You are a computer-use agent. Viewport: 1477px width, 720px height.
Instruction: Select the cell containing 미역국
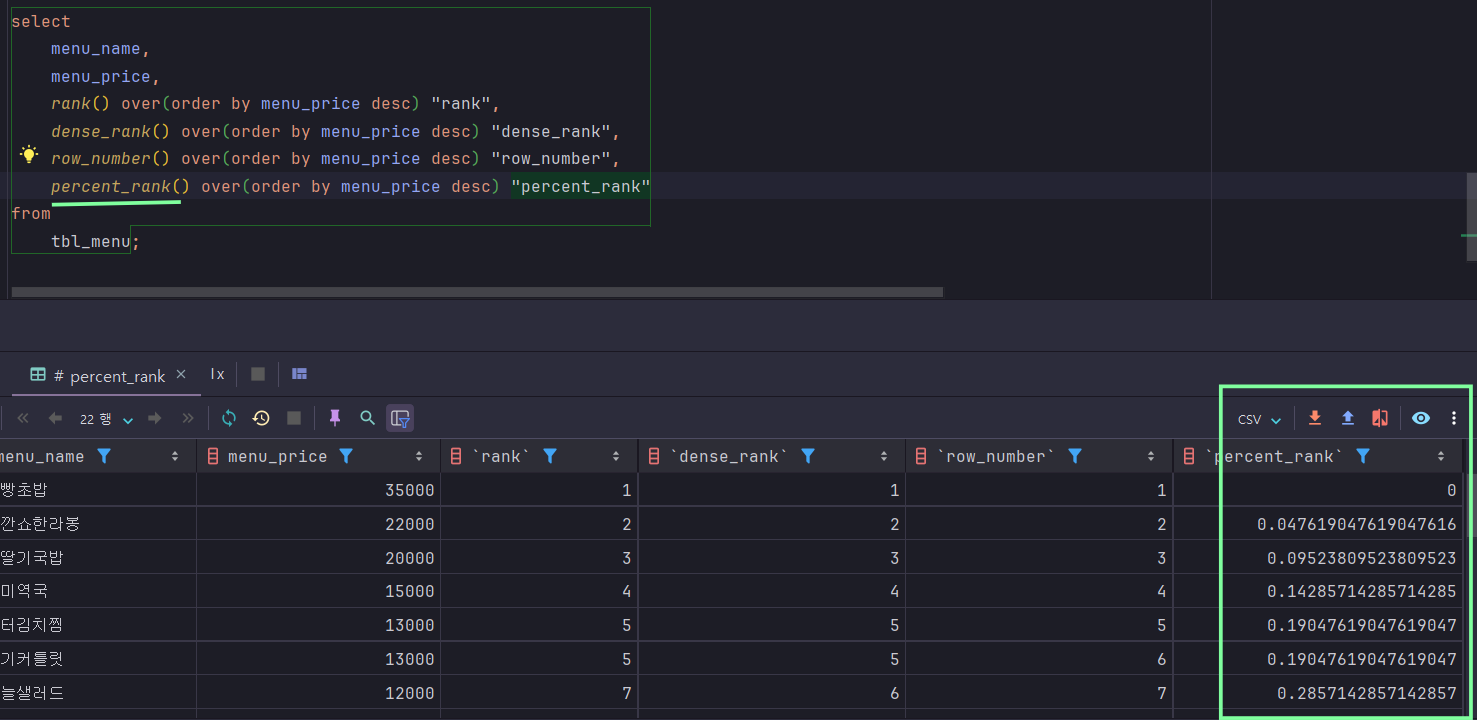tap(98, 591)
